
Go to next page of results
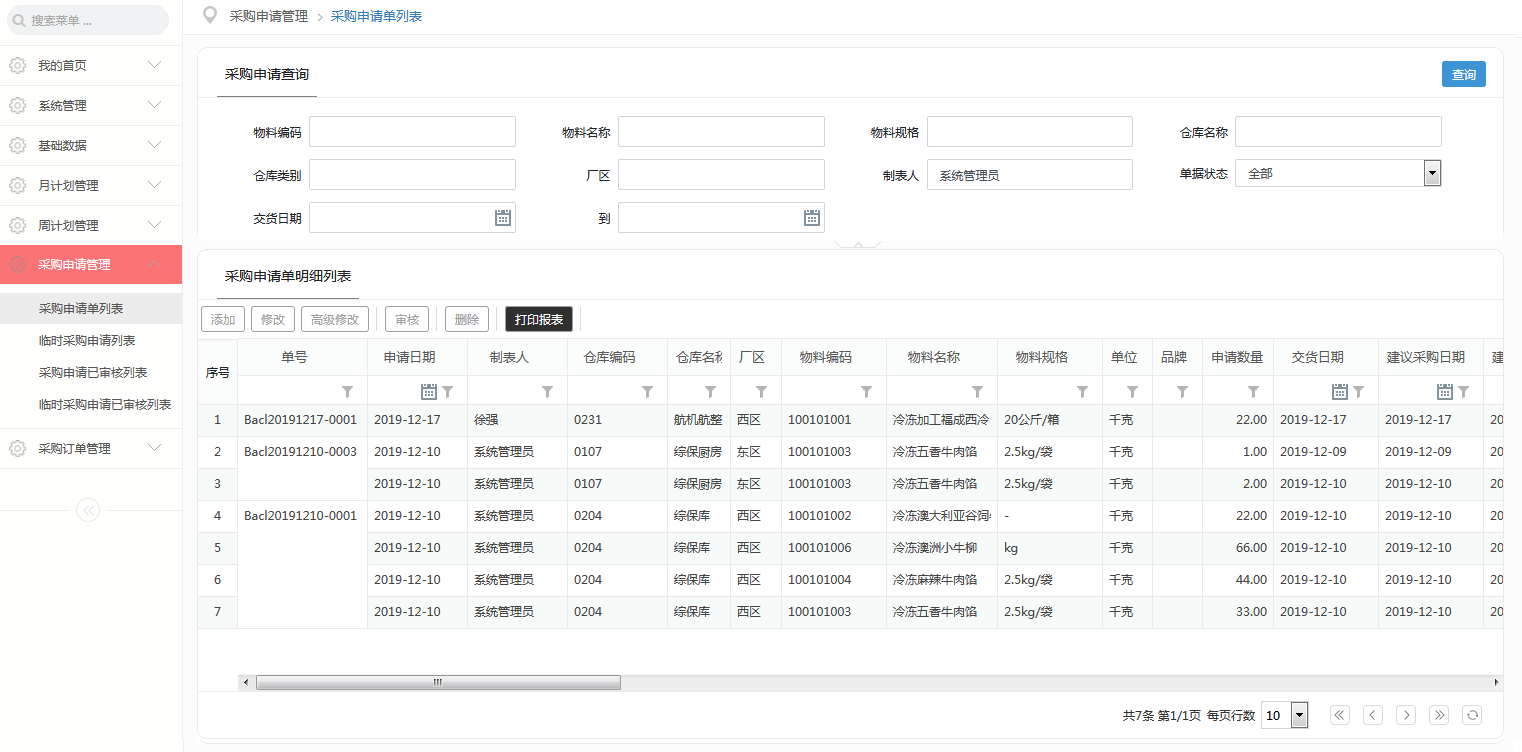[x=1406, y=715]
